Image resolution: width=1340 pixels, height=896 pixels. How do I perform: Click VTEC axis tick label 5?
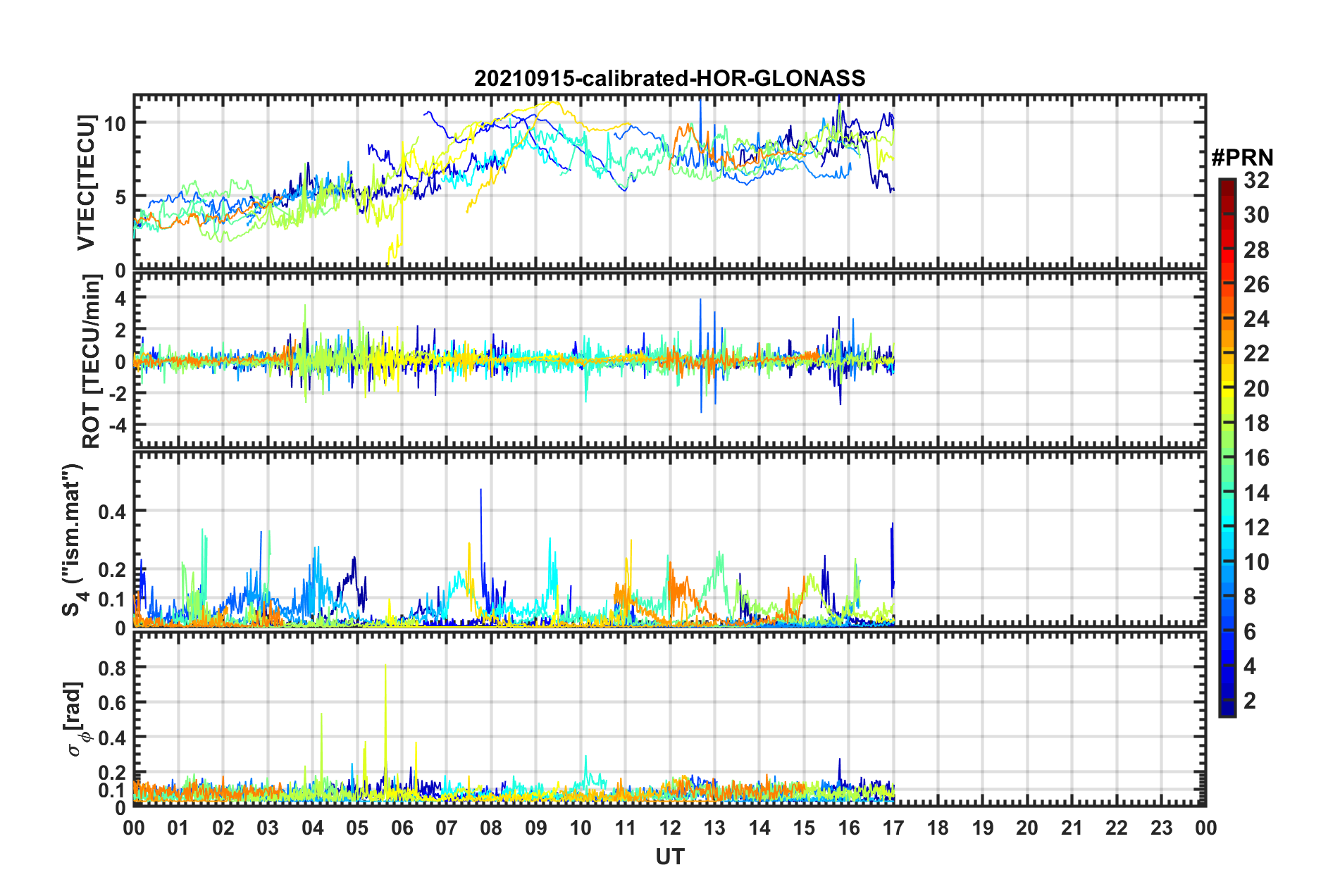(121, 197)
